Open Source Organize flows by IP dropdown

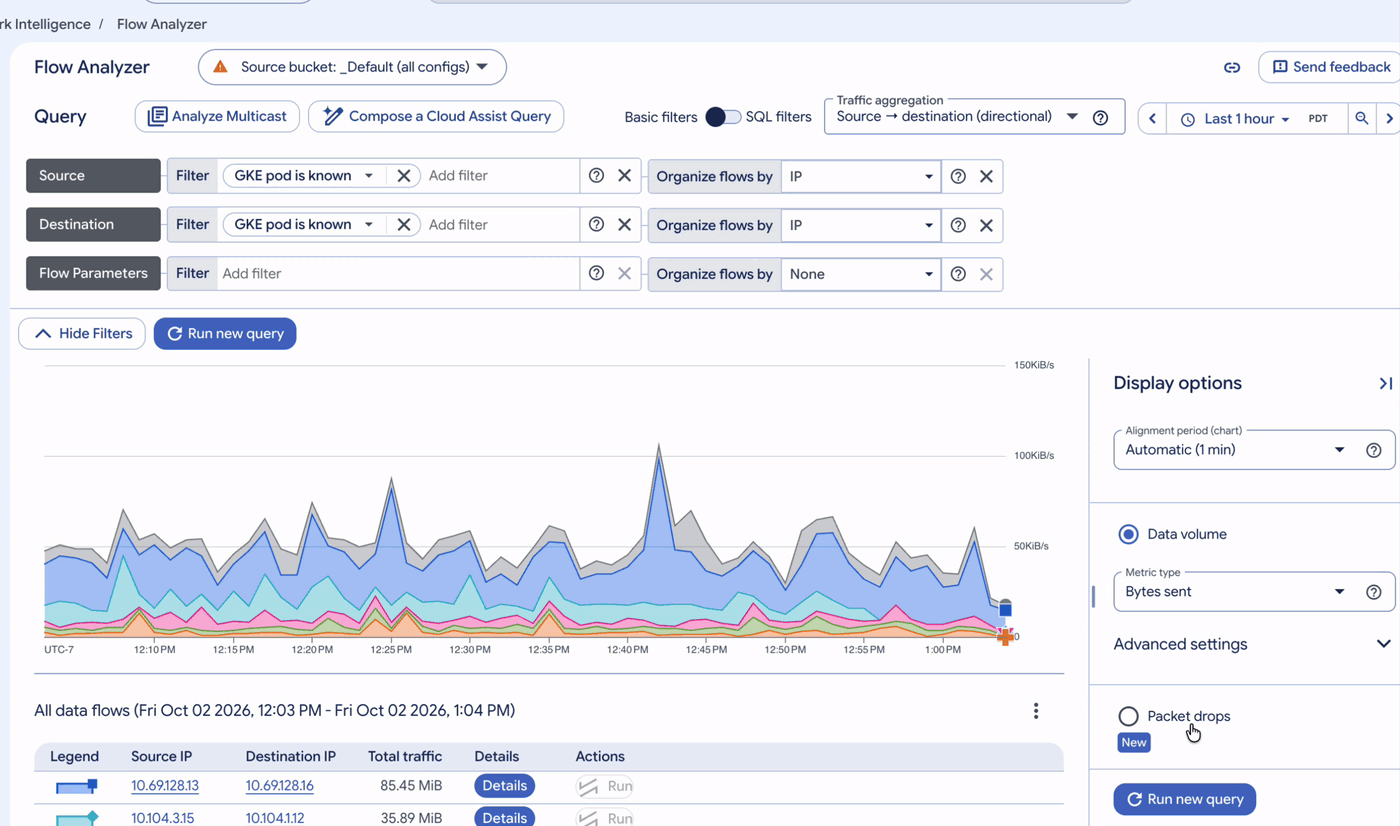point(860,176)
